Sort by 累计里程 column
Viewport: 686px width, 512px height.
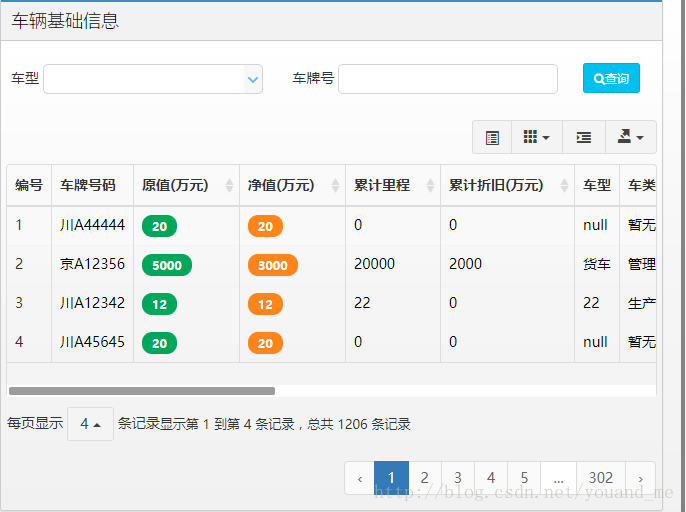tap(393, 185)
